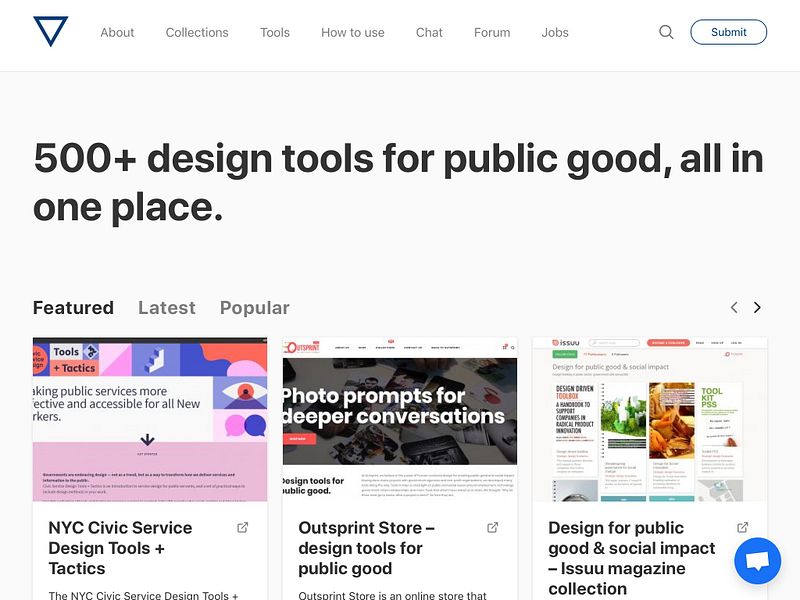
Task: Open Outsprint photo prompts thumbnail
Action: [400, 419]
